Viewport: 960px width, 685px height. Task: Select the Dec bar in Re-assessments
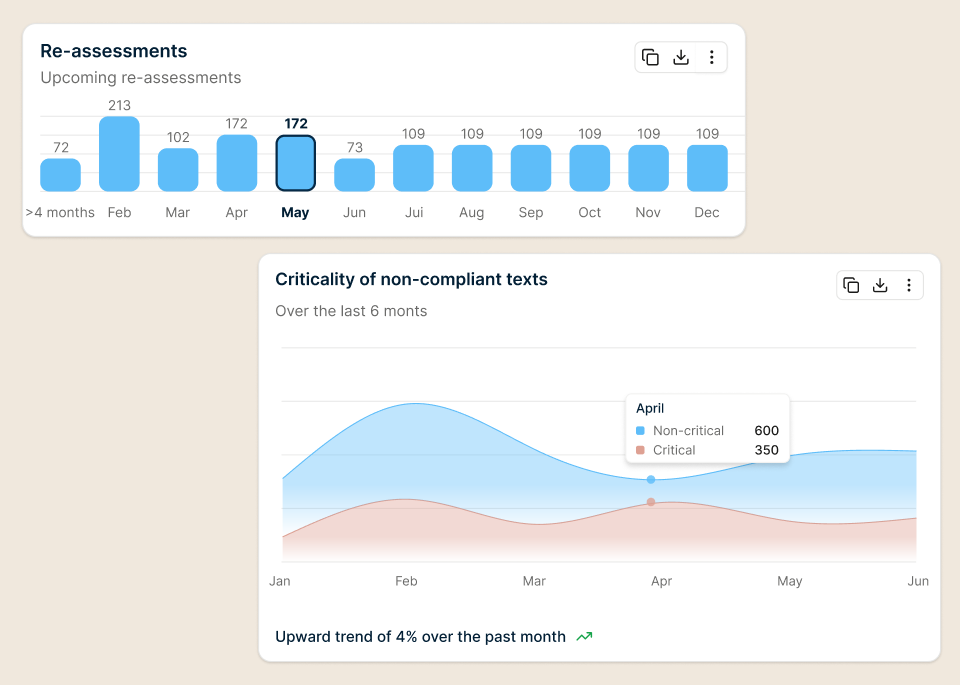707,168
